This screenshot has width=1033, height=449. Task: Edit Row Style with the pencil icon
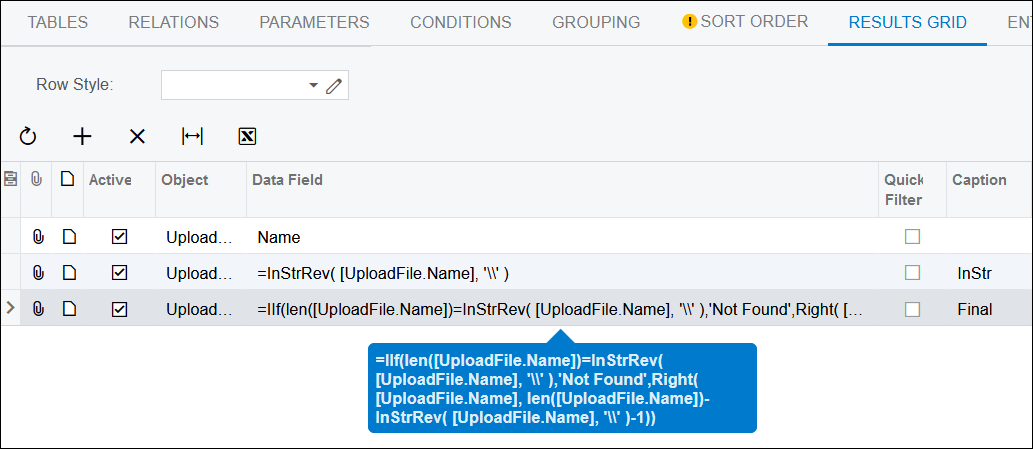coord(335,86)
